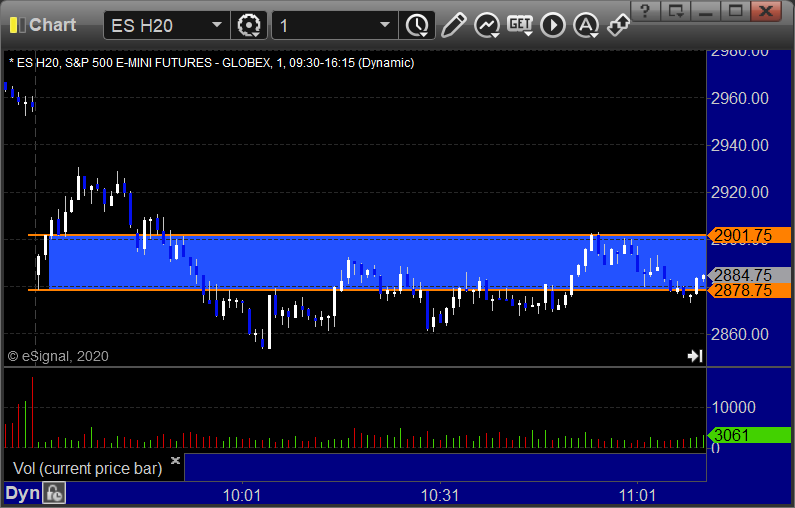Click the yellow Chart window icon
795x508 pixels.
17,25
